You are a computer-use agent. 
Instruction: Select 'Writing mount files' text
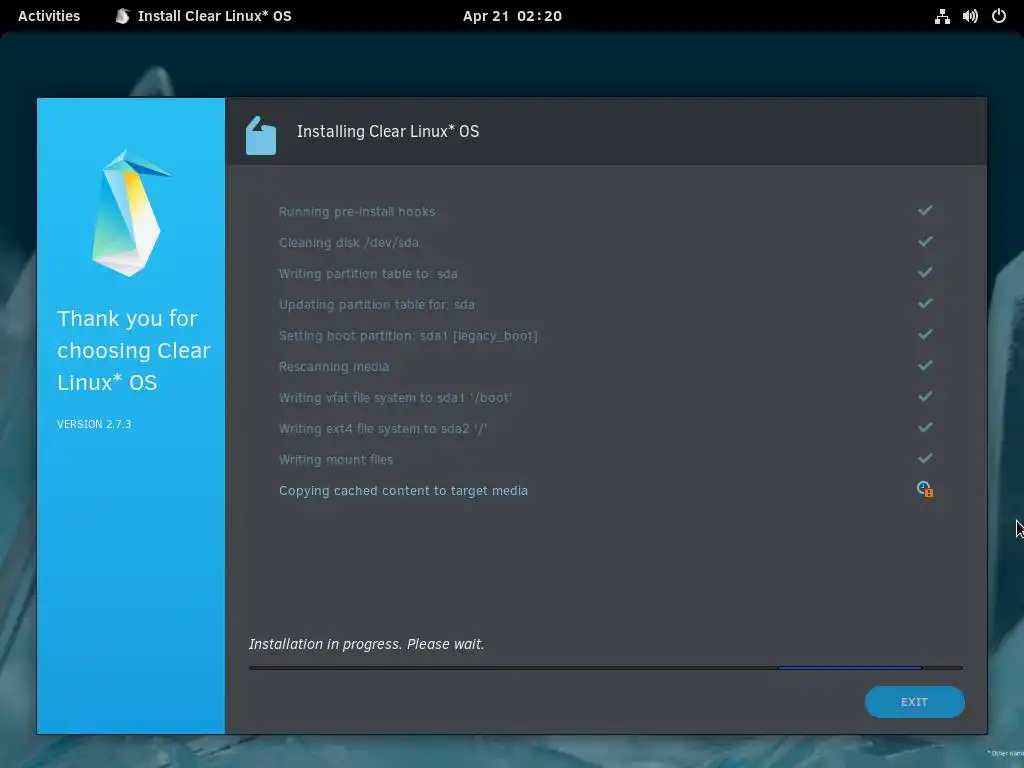pyautogui.click(x=336, y=460)
